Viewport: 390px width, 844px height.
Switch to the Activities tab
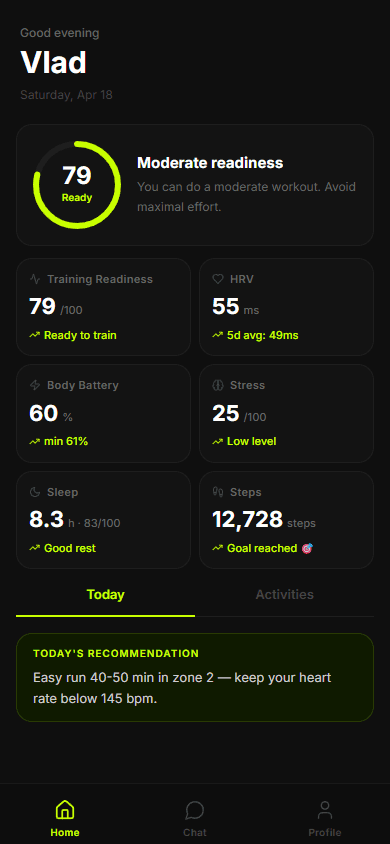pos(285,595)
